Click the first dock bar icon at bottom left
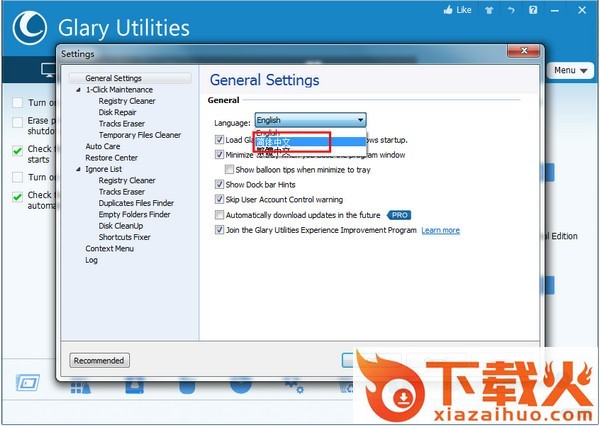Viewport: 600px width, 426px height. pyautogui.click(x=26, y=384)
